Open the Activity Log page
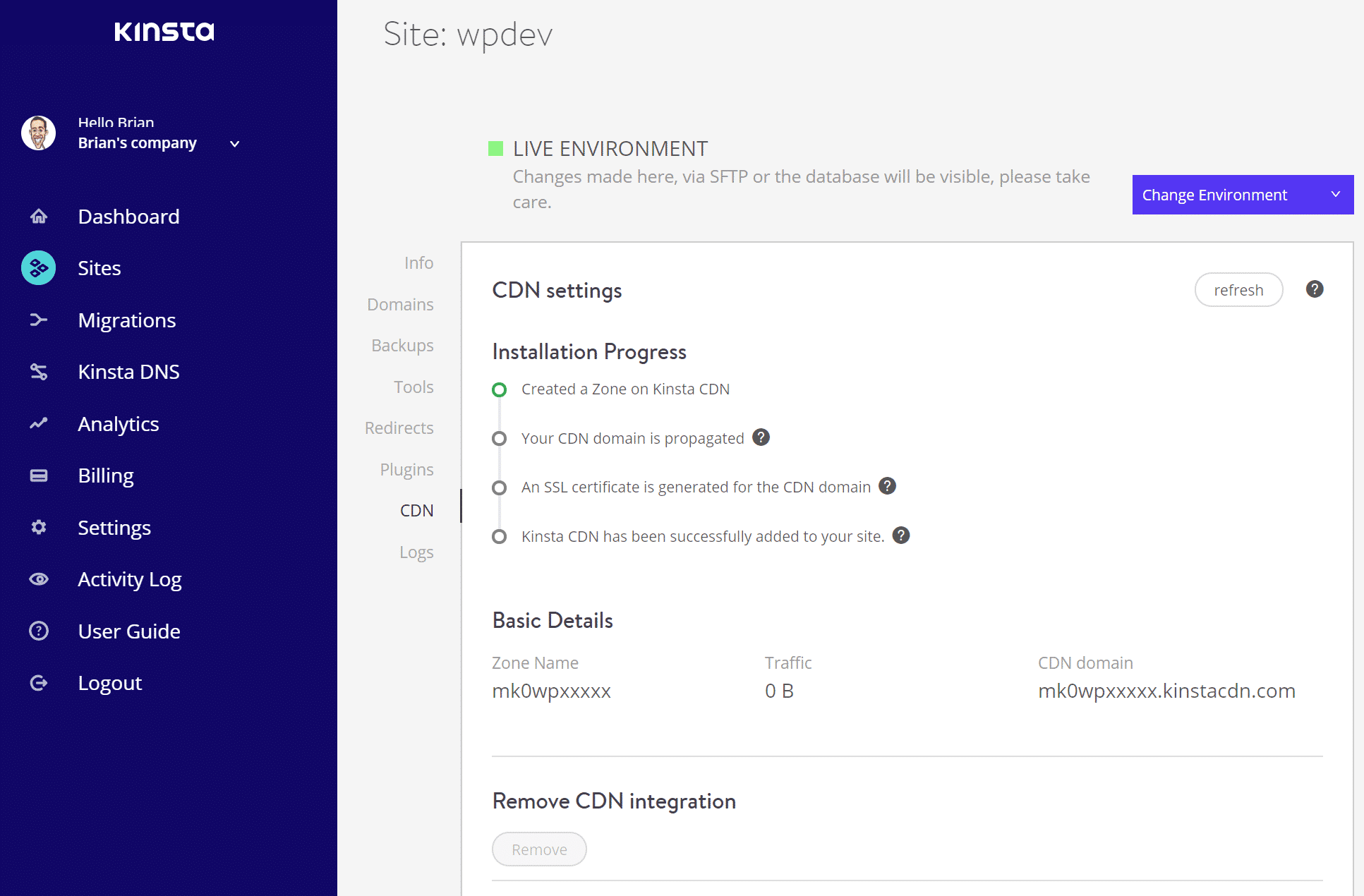Image resolution: width=1364 pixels, height=896 pixels. [x=130, y=580]
